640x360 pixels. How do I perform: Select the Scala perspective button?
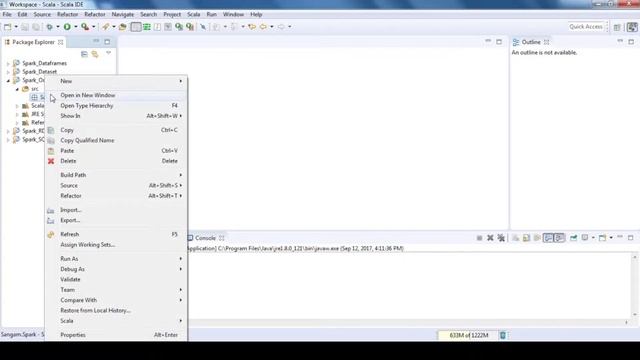click(632, 27)
